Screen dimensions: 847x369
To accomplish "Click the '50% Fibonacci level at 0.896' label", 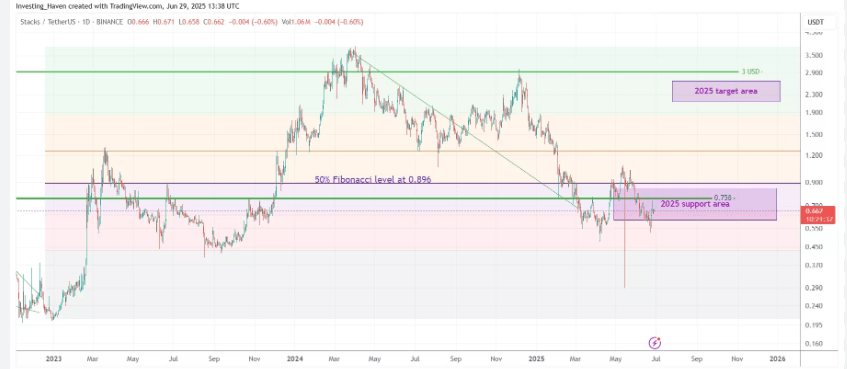I will 373,180.
